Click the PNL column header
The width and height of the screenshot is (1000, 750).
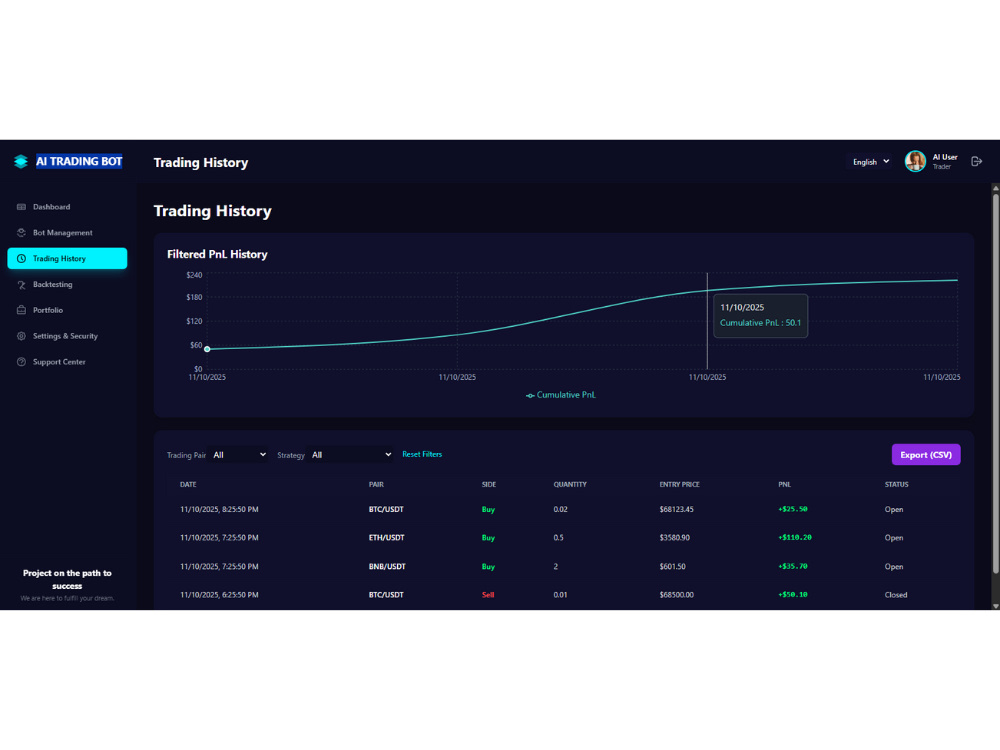784,485
